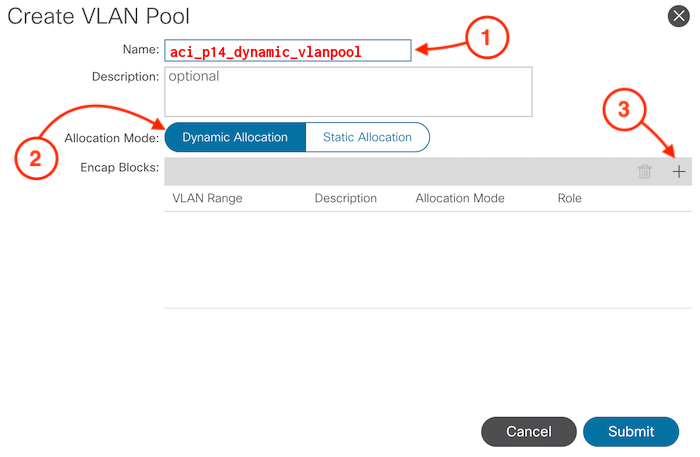Click the Role column header
The height and width of the screenshot is (457, 700).
click(569, 198)
